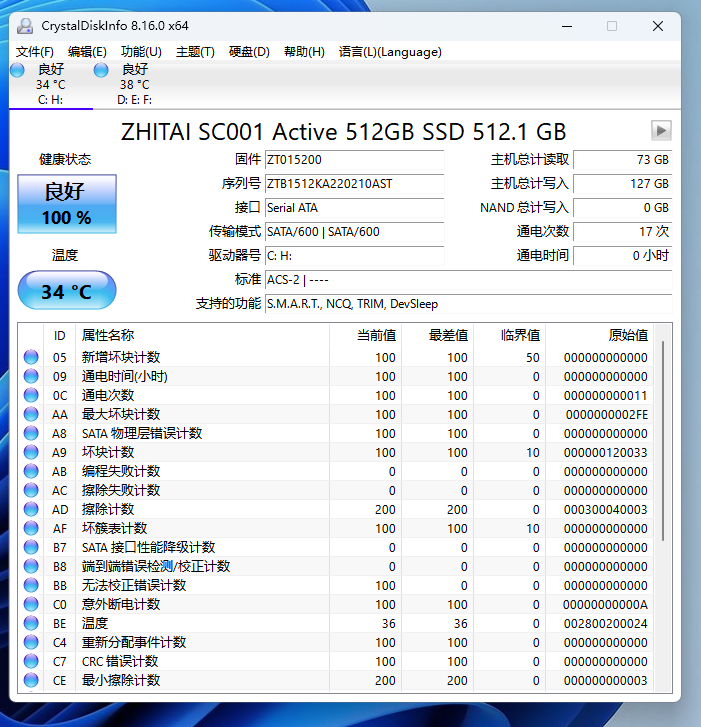Click status orb for C4 重新分配事件计数
This screenshot has height=727, width=701.
(x=31, y=642)
